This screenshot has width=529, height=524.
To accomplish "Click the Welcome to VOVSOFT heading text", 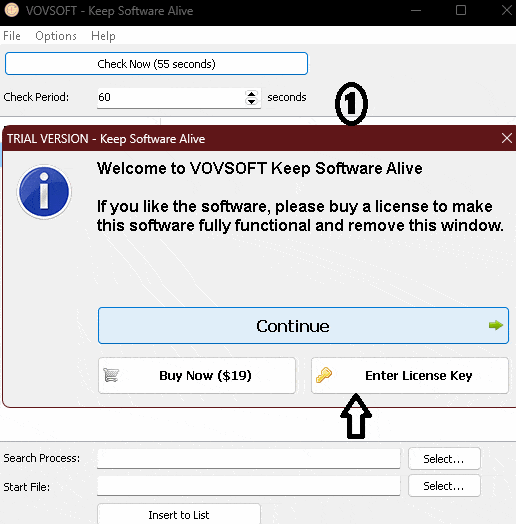I will [259, 168].
